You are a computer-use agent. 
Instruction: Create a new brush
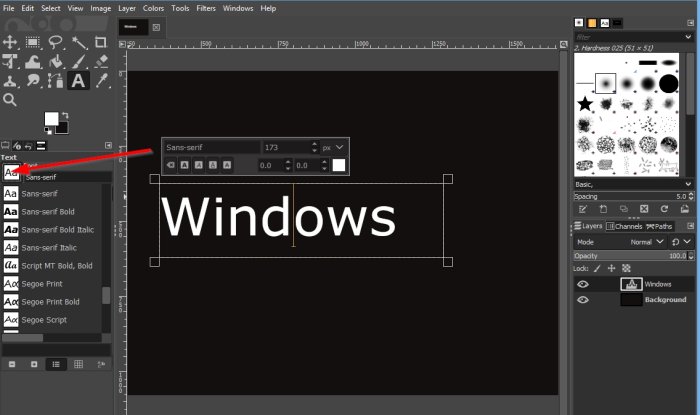click(x=603, y=209)
